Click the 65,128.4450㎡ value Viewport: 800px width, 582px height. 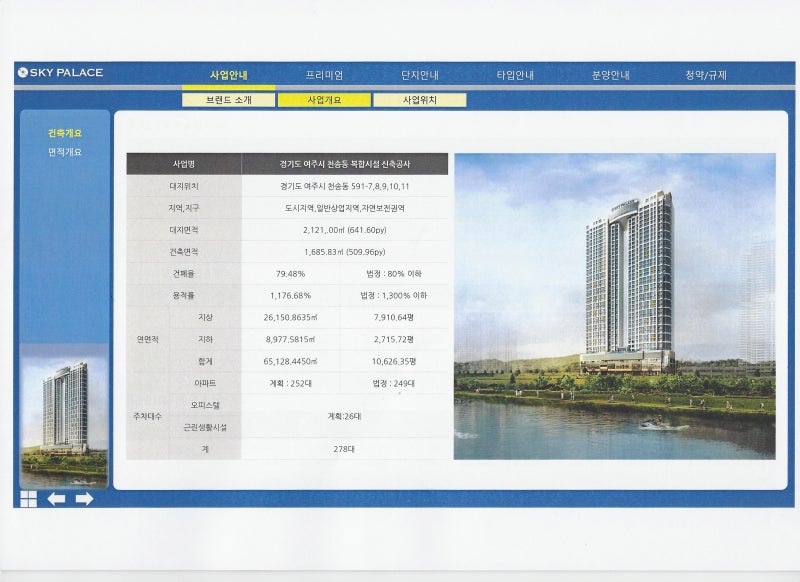(290, 361)
